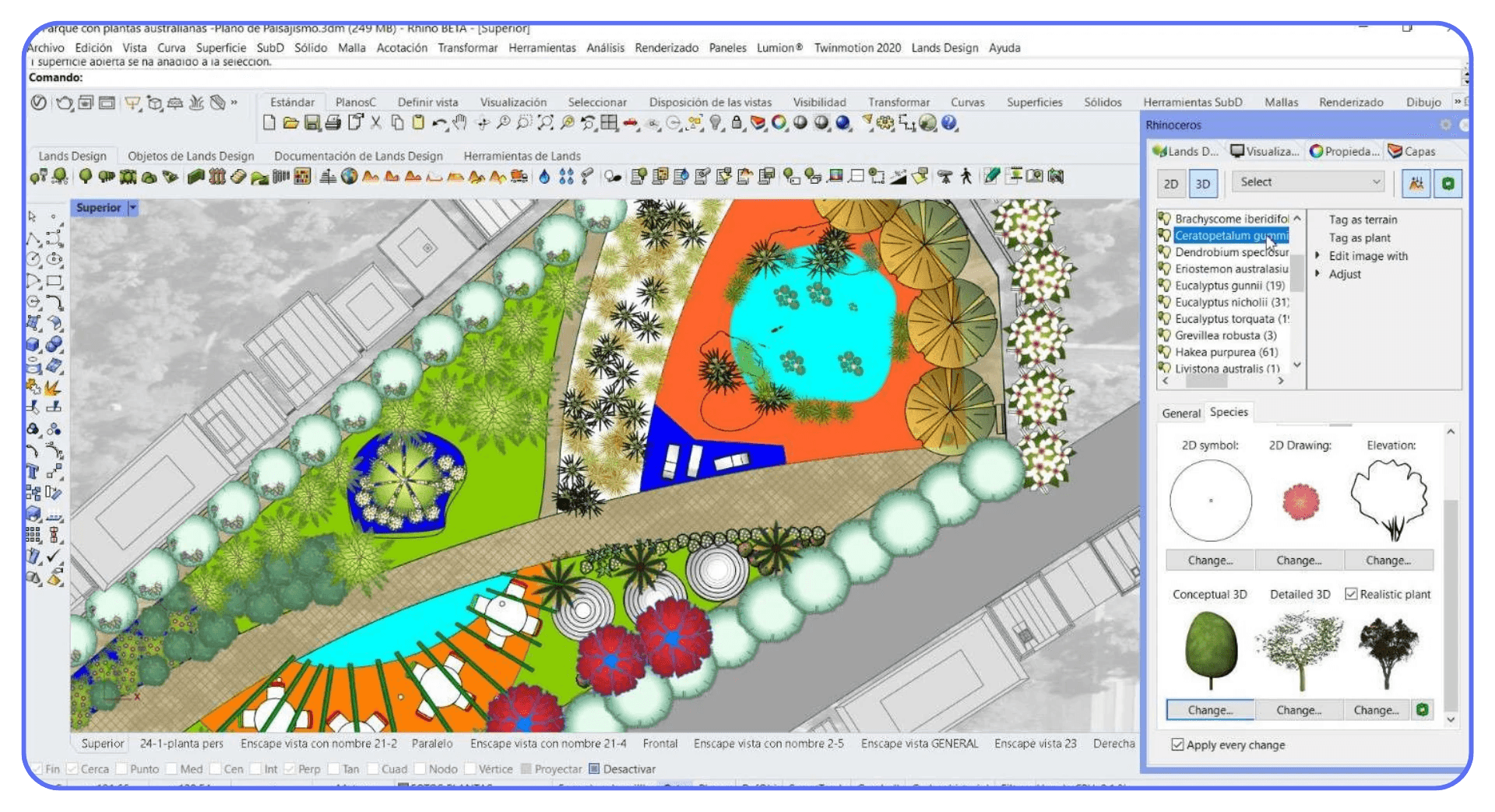Image resolution: width=1495 pixels, height=812 pixels.
Task: Click the gear icon on the Rhinoceros panel
Action: (x=1446, y=125)
